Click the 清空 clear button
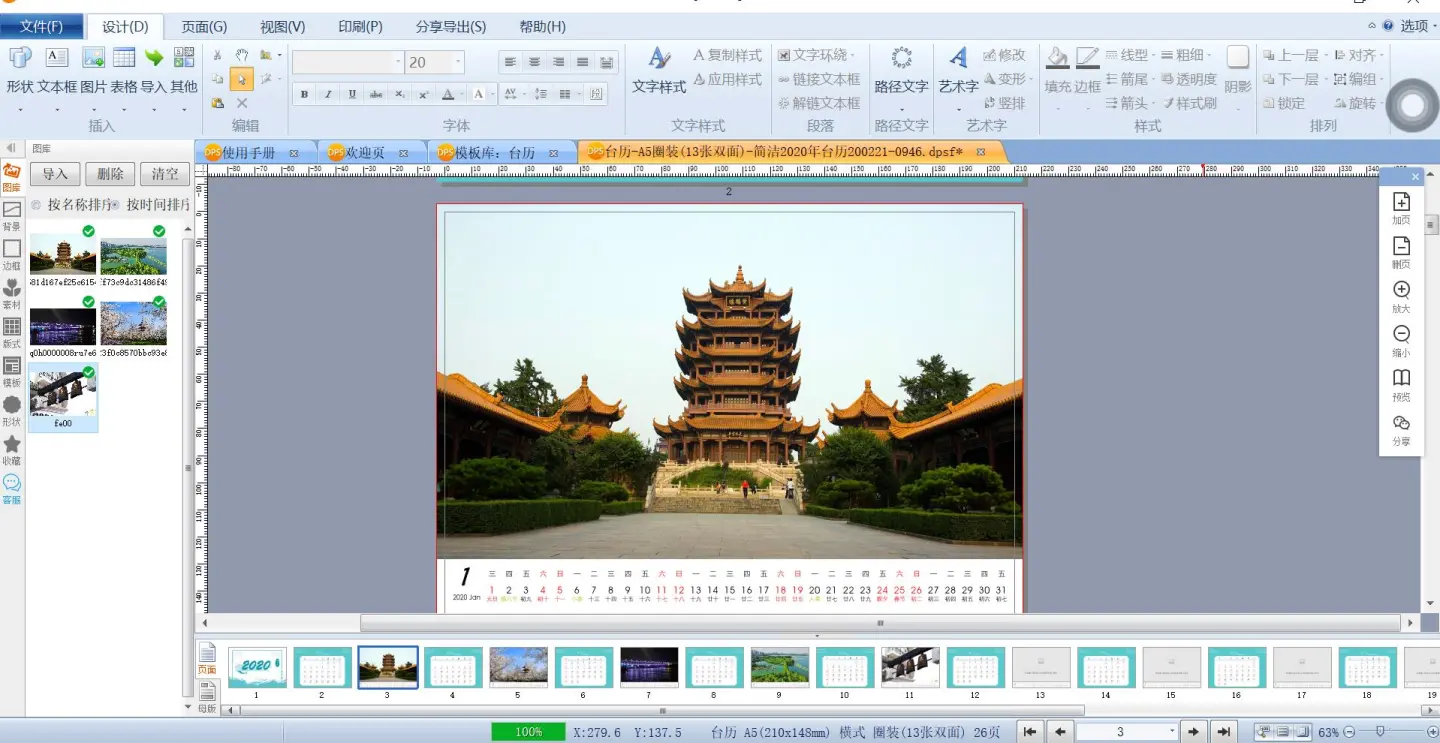 pyautogui.click(x=165, y=174)
